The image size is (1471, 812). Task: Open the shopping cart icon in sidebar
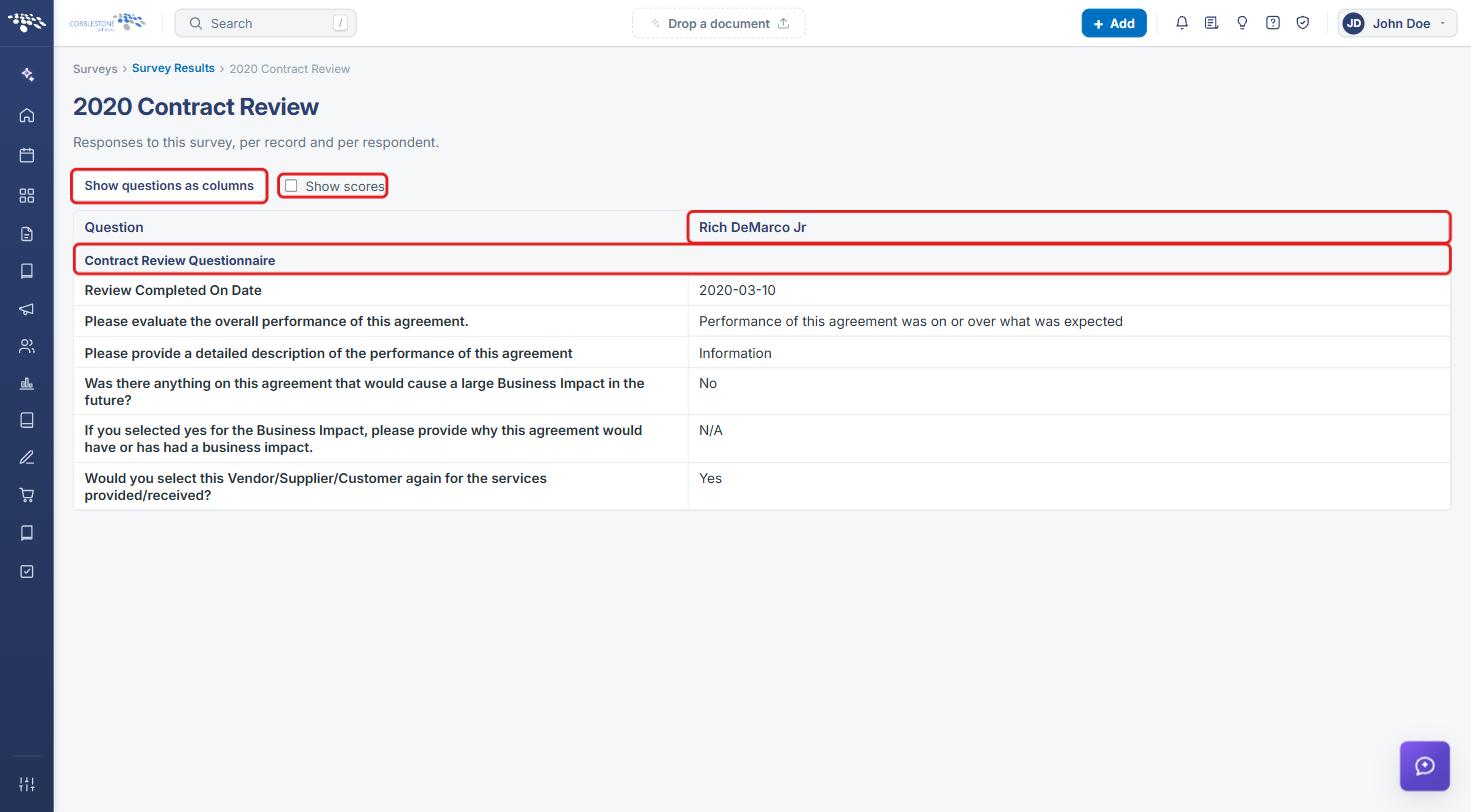(x=27, y=495)
